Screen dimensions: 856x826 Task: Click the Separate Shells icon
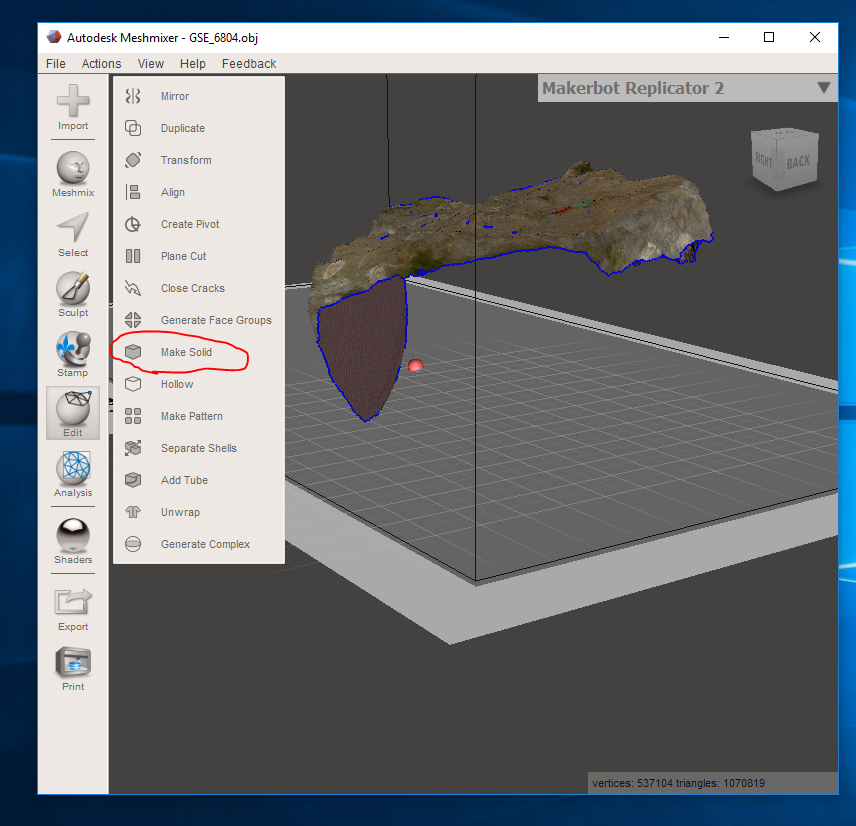(133, 448)
